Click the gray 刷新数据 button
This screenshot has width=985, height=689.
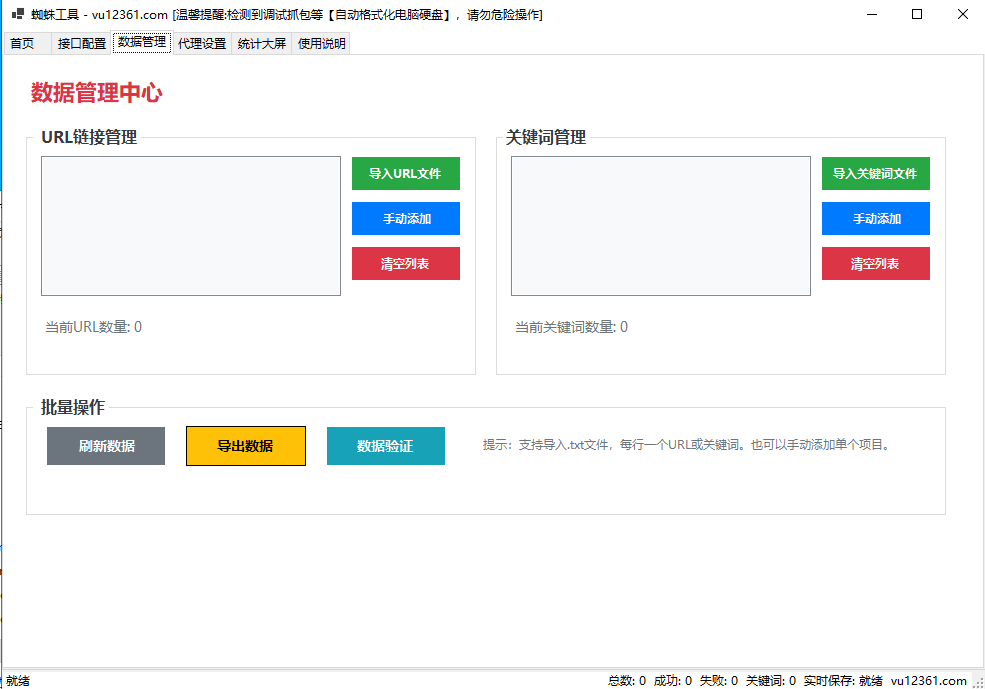[x=106, y=446]
